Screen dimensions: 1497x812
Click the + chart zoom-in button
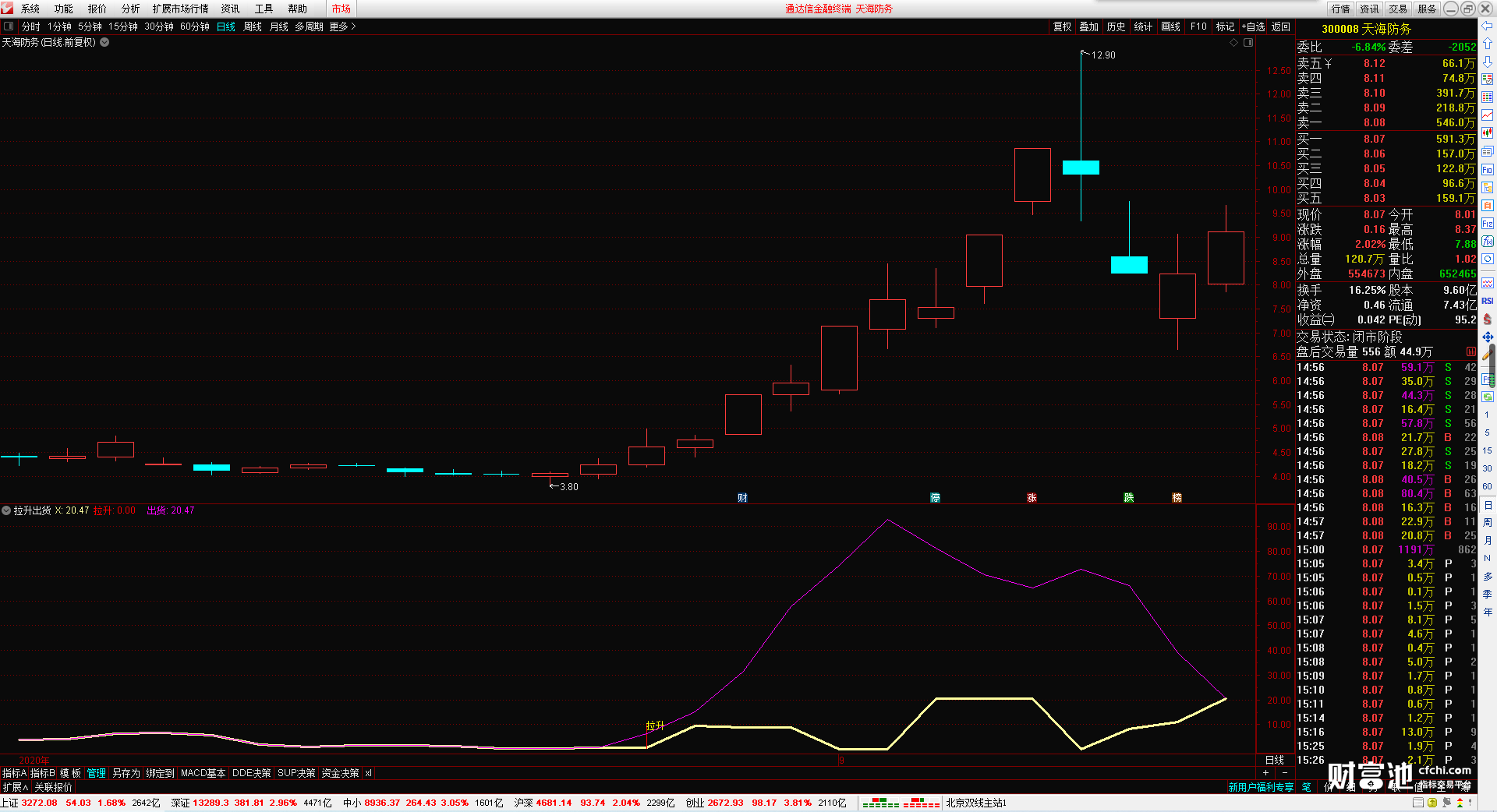point(1265,773)
